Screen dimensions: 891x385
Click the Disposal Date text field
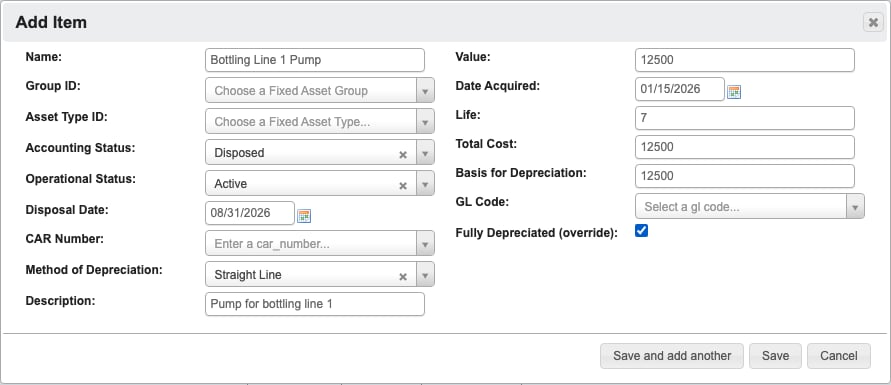(250, 213)
